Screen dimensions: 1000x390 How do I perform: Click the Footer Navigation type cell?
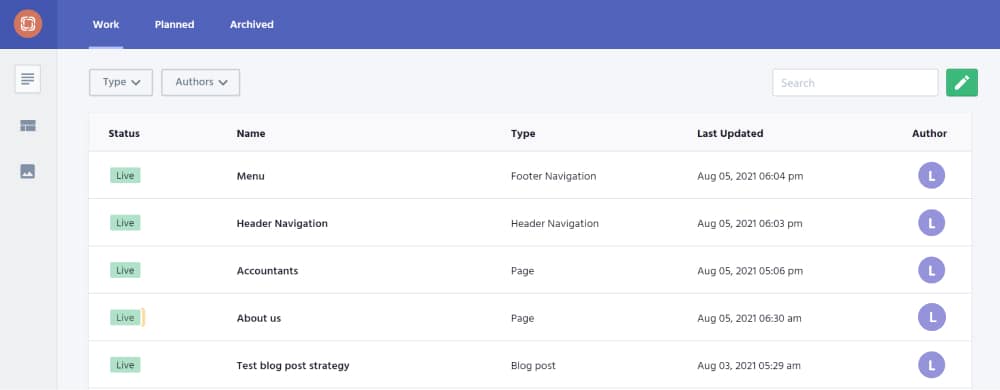[554, 176]
